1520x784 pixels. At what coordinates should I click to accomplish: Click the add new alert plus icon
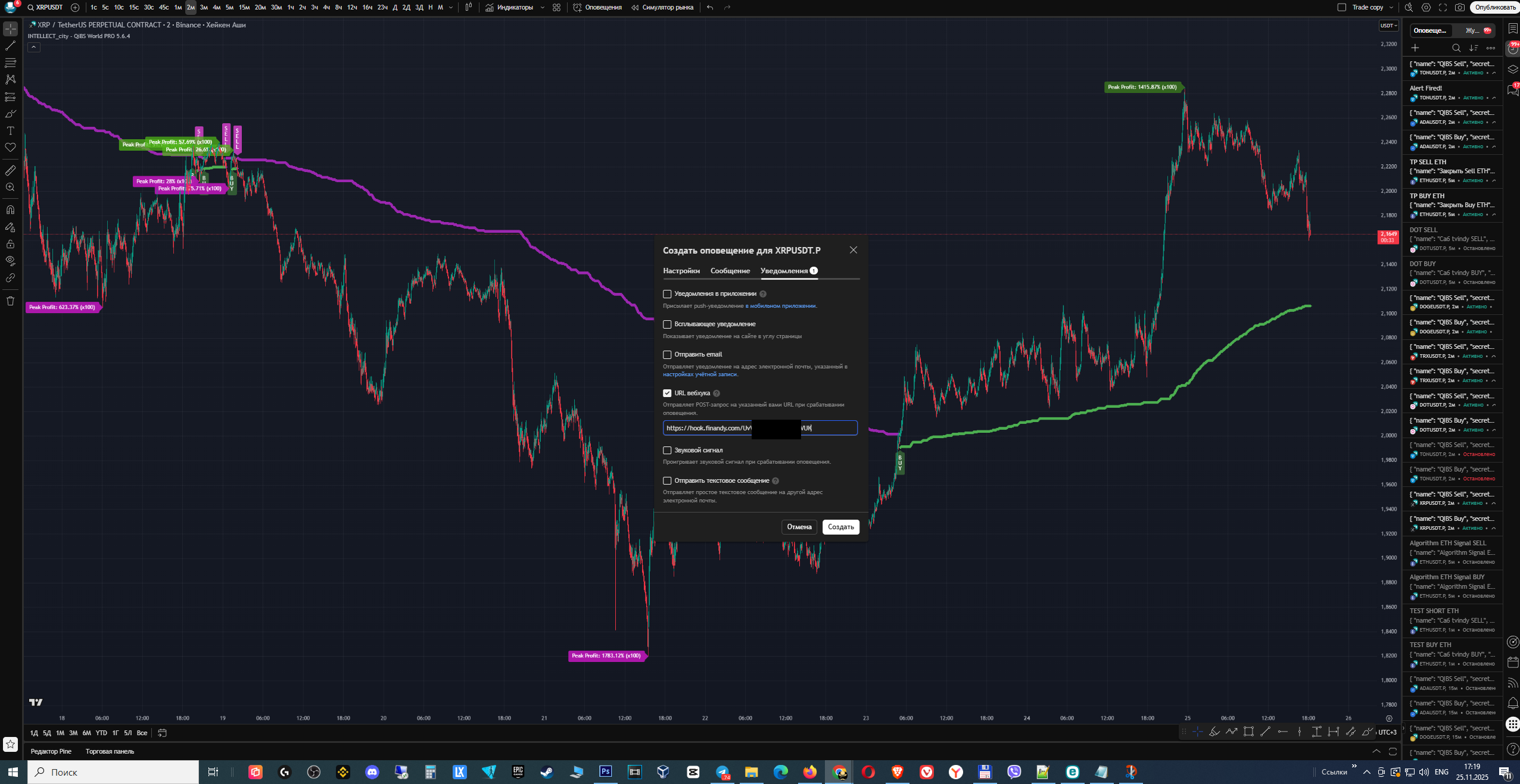1415,48
